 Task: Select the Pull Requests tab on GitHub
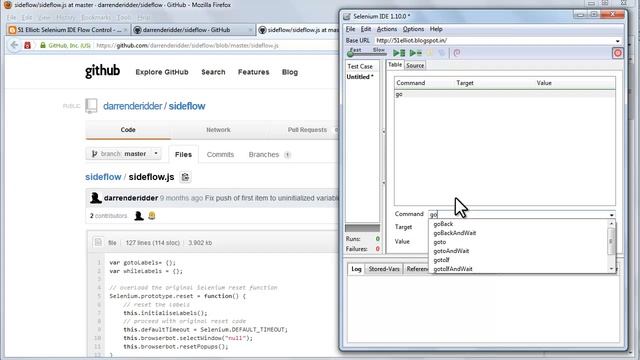click(307, 130)
